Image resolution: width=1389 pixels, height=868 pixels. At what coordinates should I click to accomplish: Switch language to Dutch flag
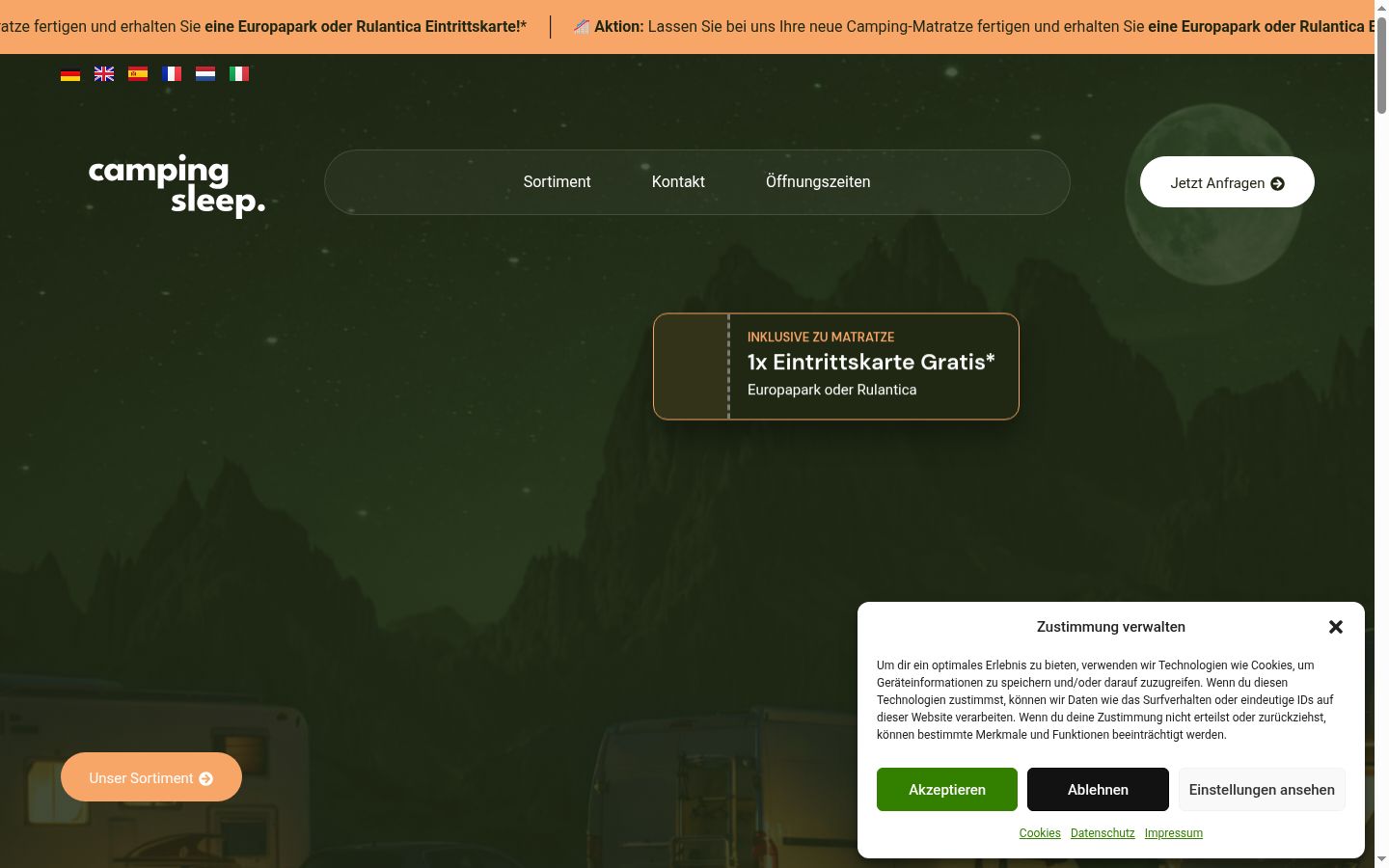click(x=205, y=74)
